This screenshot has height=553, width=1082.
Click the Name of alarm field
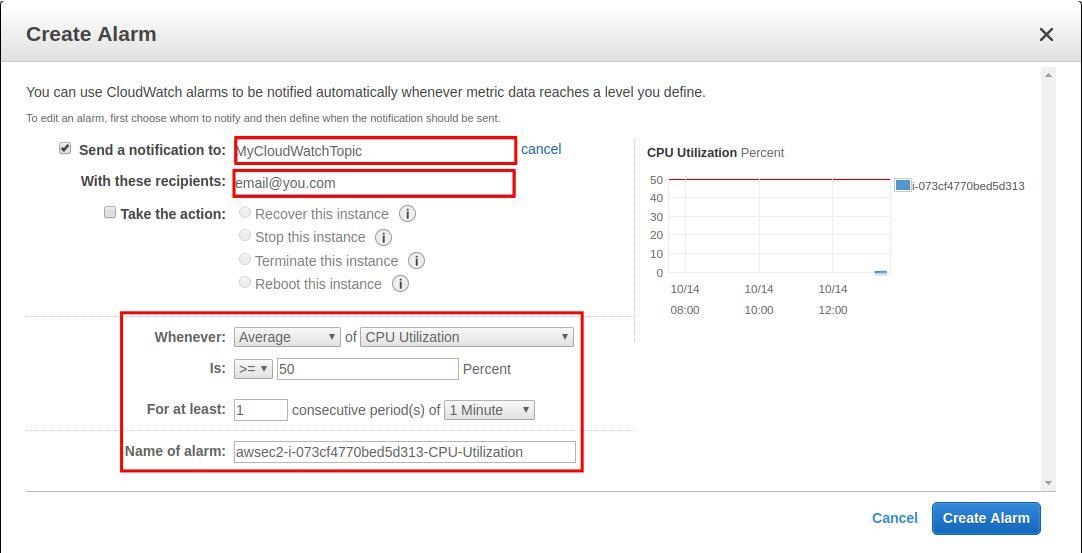point(404,452)
